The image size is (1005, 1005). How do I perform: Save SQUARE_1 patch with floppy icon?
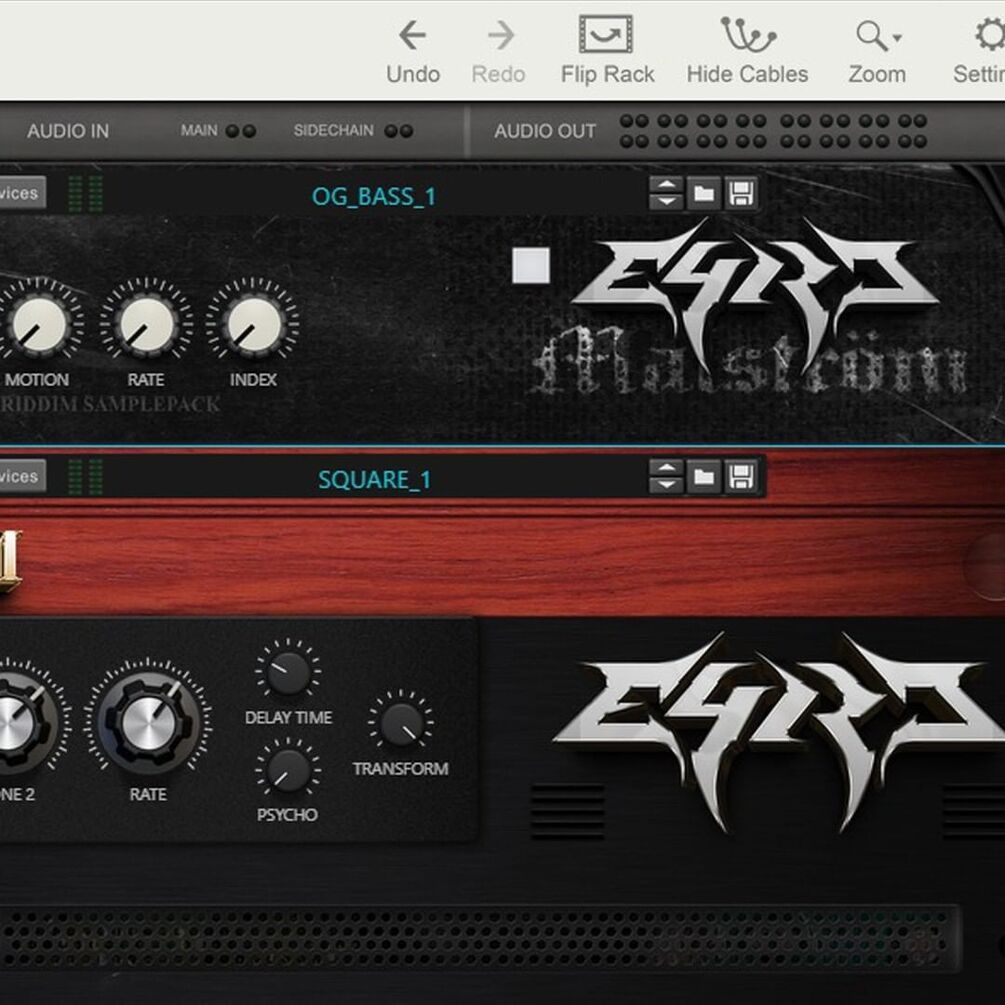coord(741,477)
